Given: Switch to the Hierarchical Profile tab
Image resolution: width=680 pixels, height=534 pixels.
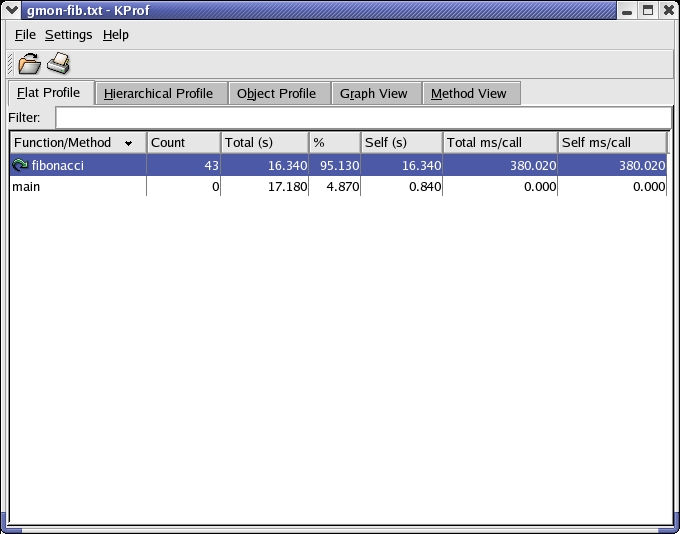Looking at the screenshot, I should [158, 94].
